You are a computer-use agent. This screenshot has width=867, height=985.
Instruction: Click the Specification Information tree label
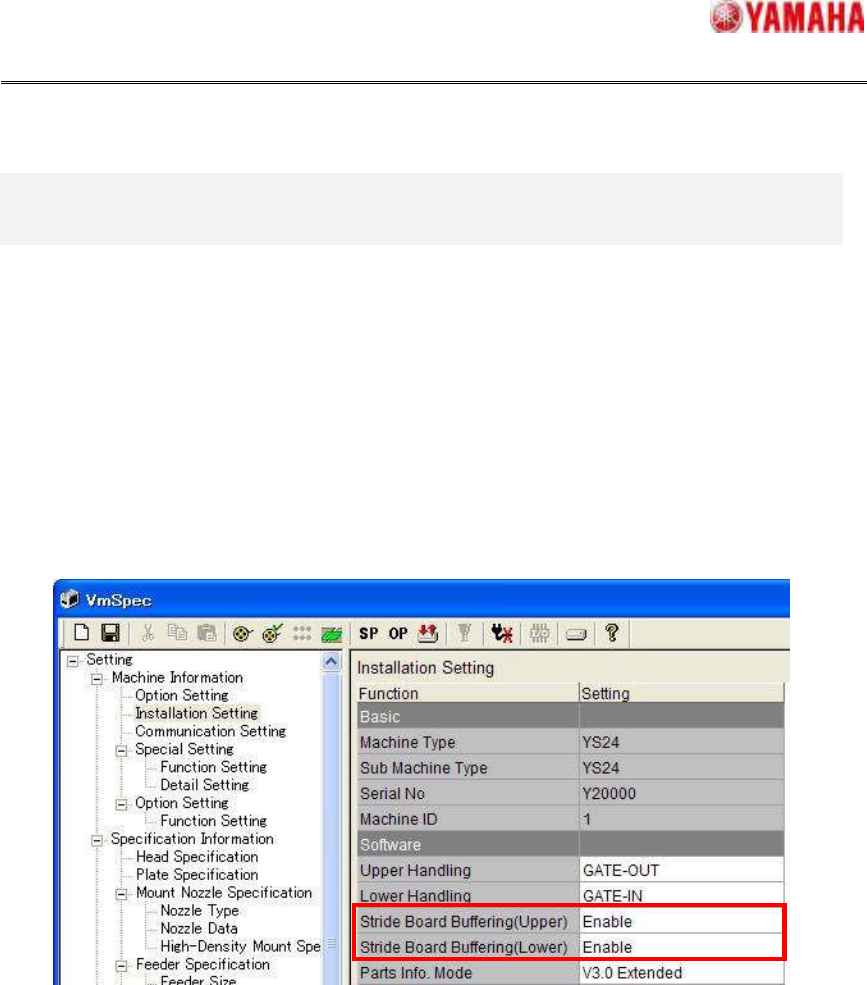192,839
